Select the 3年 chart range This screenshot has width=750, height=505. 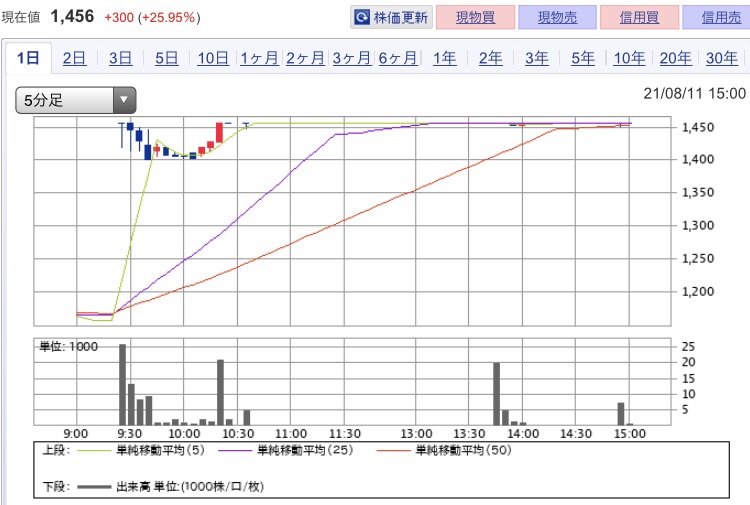click(x=537, y=58)
